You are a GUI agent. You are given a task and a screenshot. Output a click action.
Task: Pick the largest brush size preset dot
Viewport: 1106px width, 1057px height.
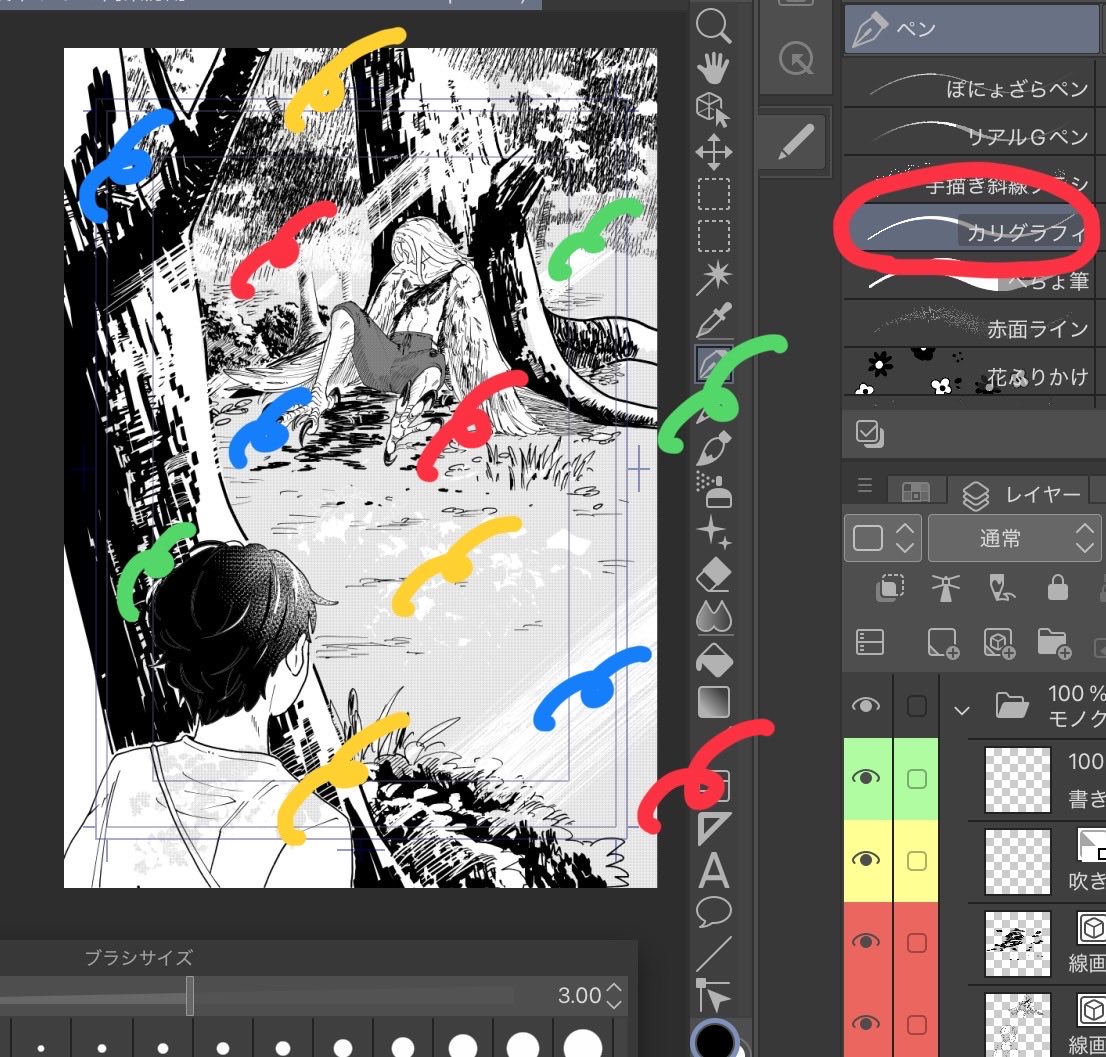583,1045
